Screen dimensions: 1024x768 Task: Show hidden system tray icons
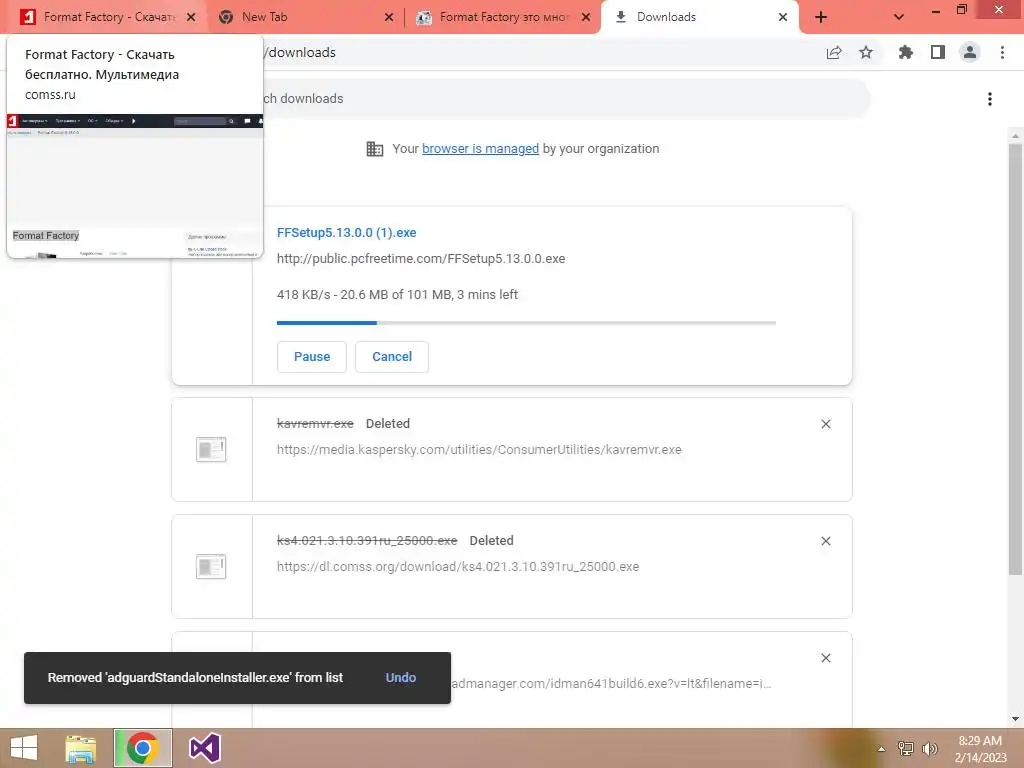click(x=881, y=749)
